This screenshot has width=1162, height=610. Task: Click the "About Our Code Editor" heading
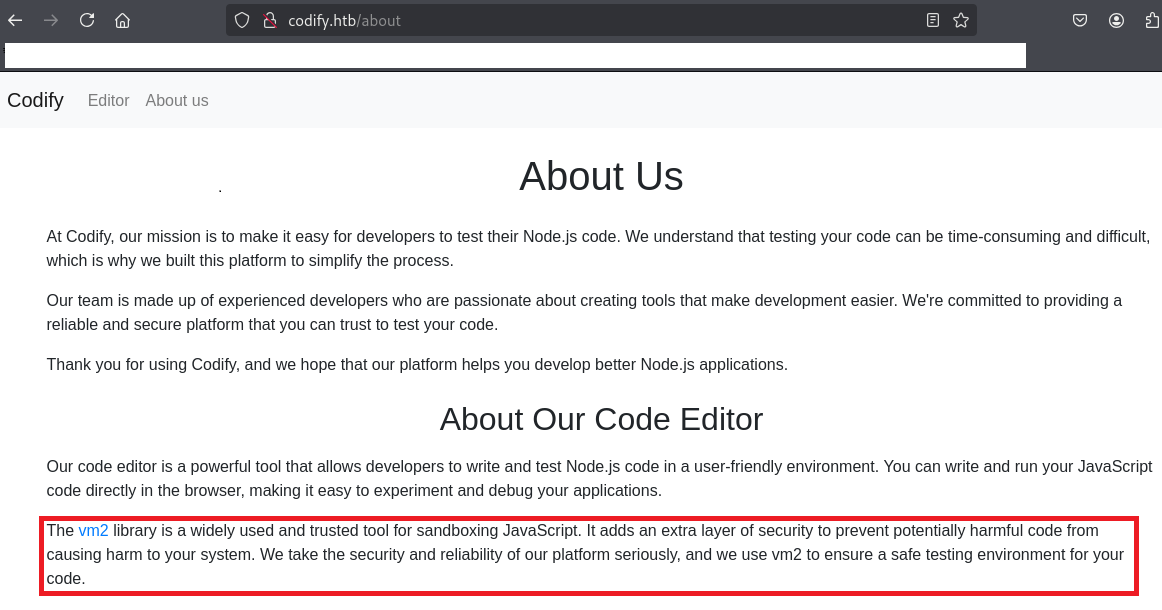tap(601, 419)
